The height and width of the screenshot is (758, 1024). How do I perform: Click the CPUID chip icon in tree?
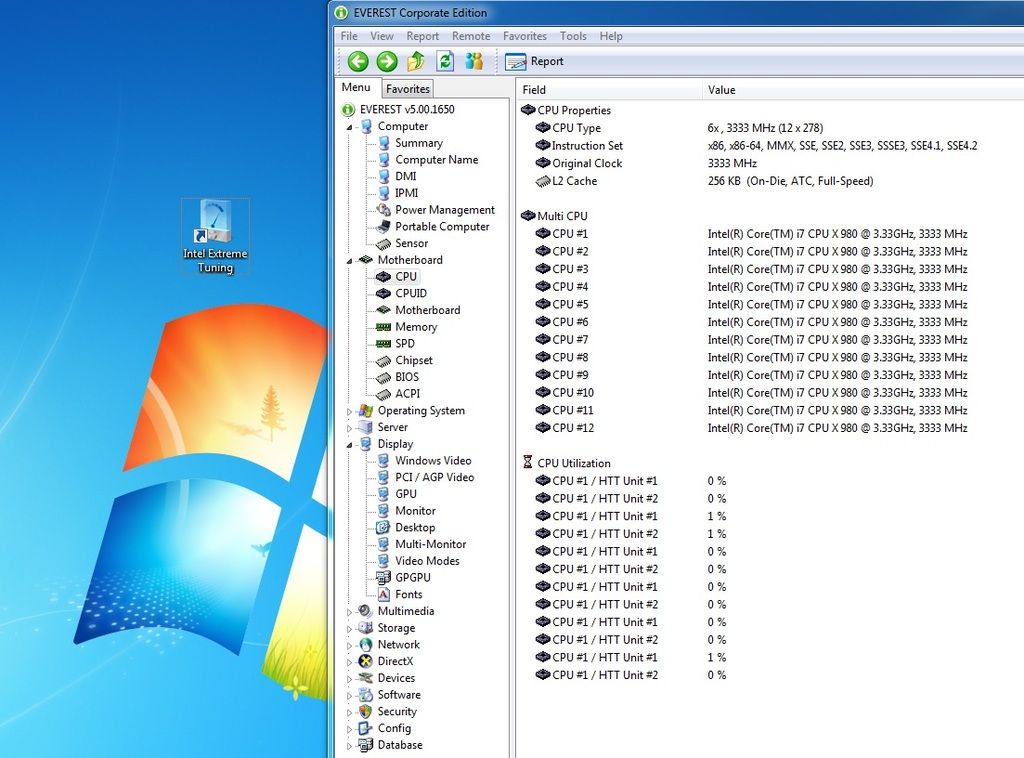pos(383,293)
